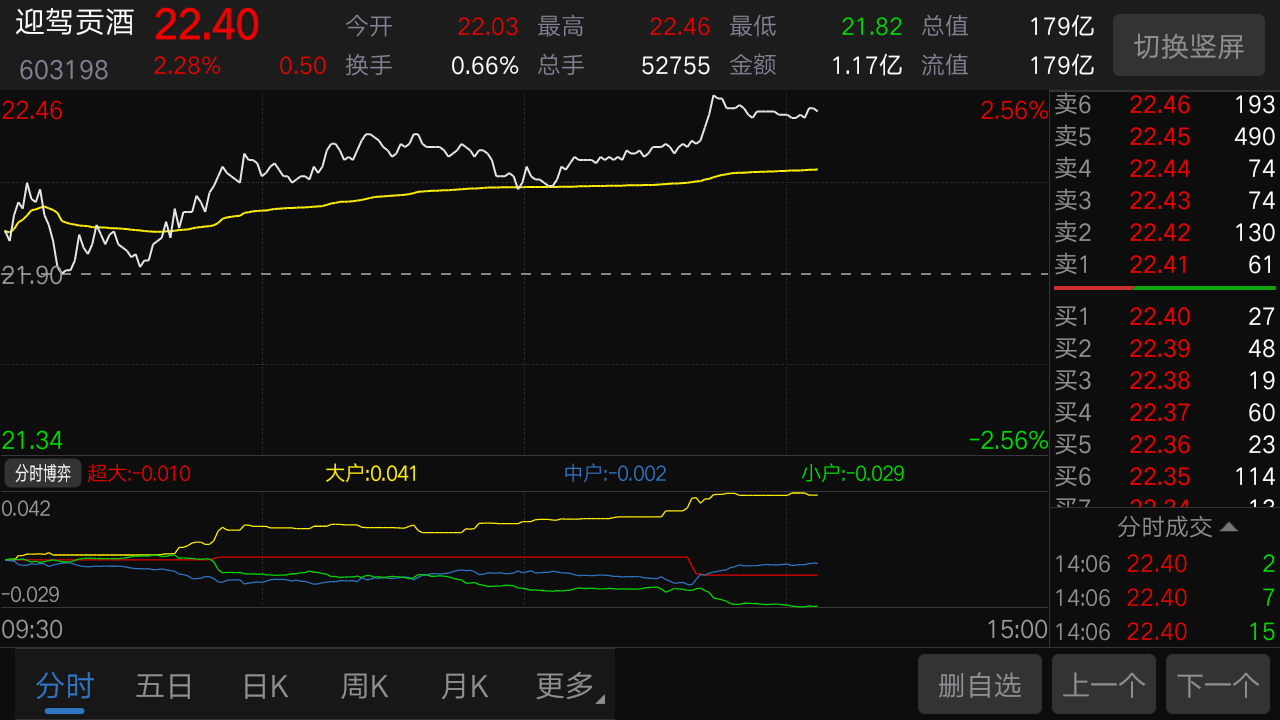Screen dimensions: 1280x720
Task: Click the 0.042 indicator axis label
Action: (x=26, y=508)
